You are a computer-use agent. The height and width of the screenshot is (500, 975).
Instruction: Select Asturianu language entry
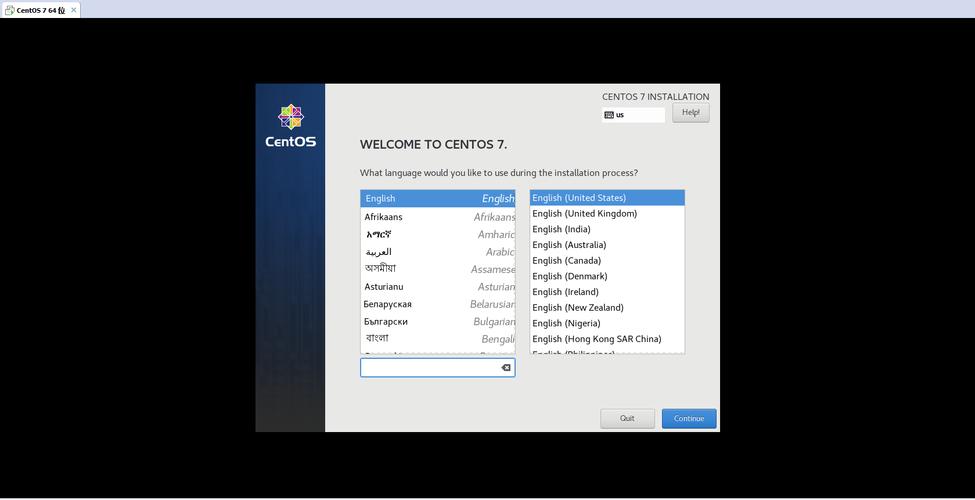pyautogui.click(x=438, y=287)
